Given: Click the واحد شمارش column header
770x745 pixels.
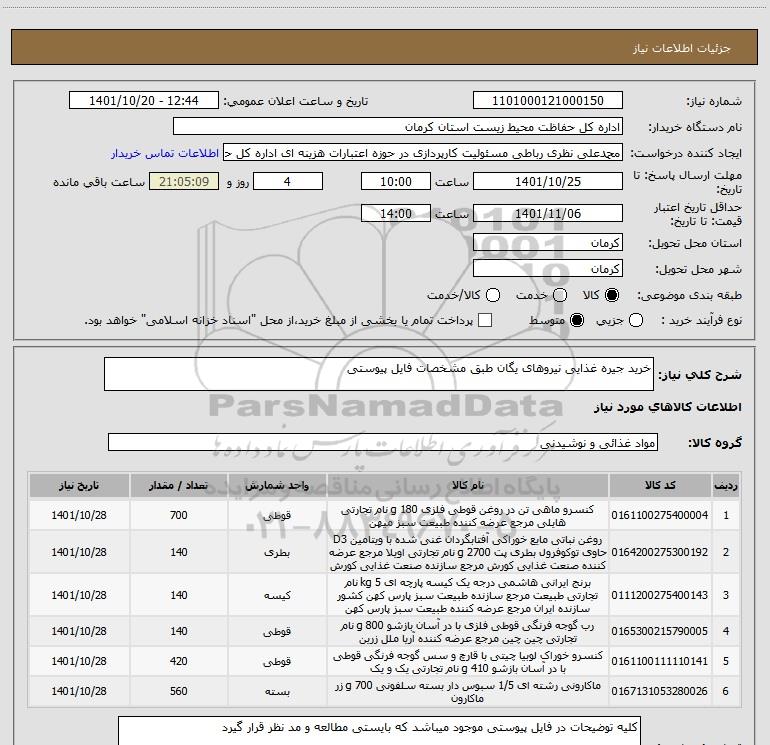Looking at the screenshot, I should (277, 485).
